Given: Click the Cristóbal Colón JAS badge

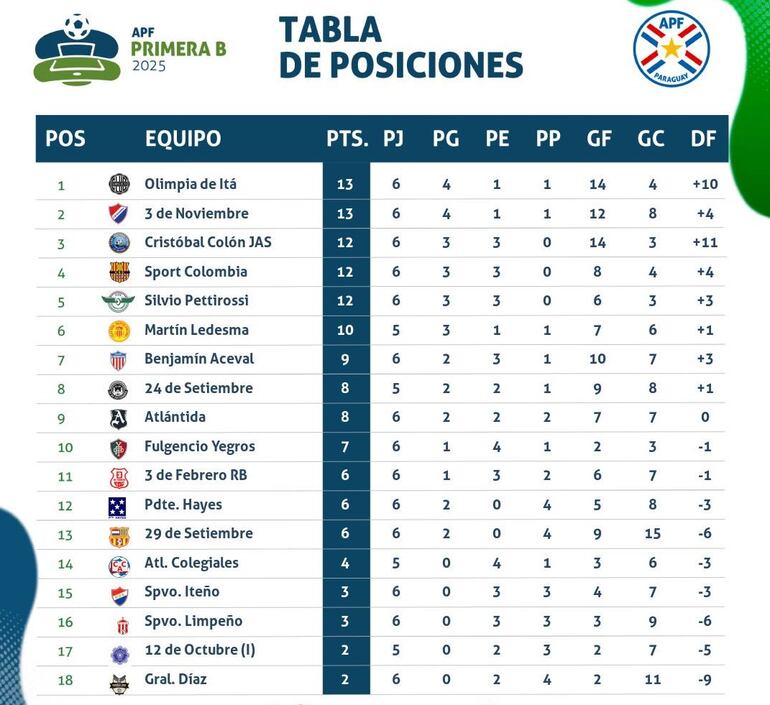Looking at the screenshot, I should coord(119,243).
